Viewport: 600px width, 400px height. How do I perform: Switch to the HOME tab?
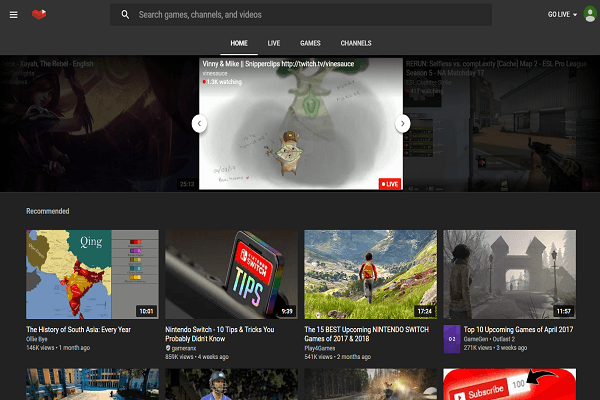[x=239, y=43]
